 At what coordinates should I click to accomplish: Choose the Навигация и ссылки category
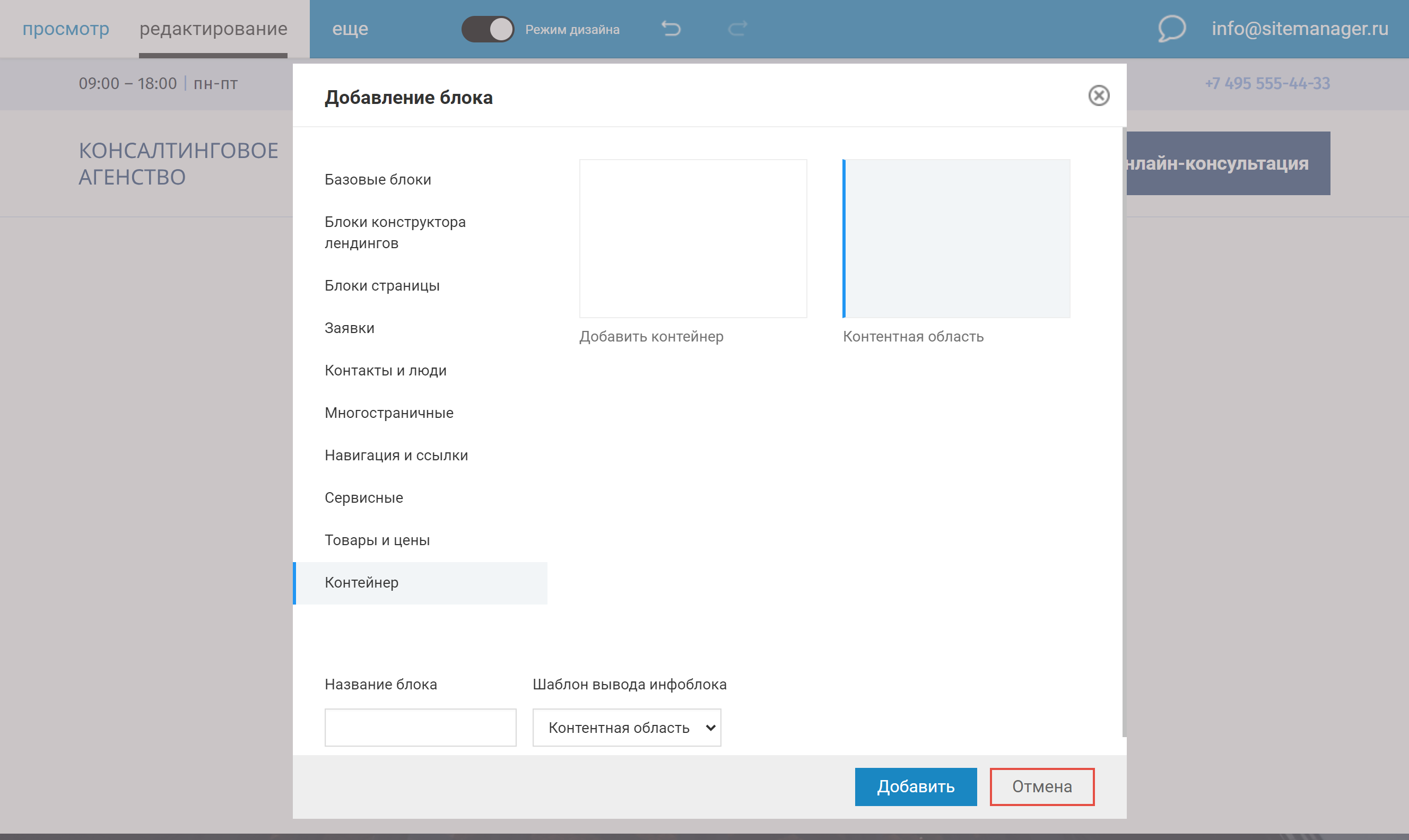pyautogui.click(x=396, y=455)
